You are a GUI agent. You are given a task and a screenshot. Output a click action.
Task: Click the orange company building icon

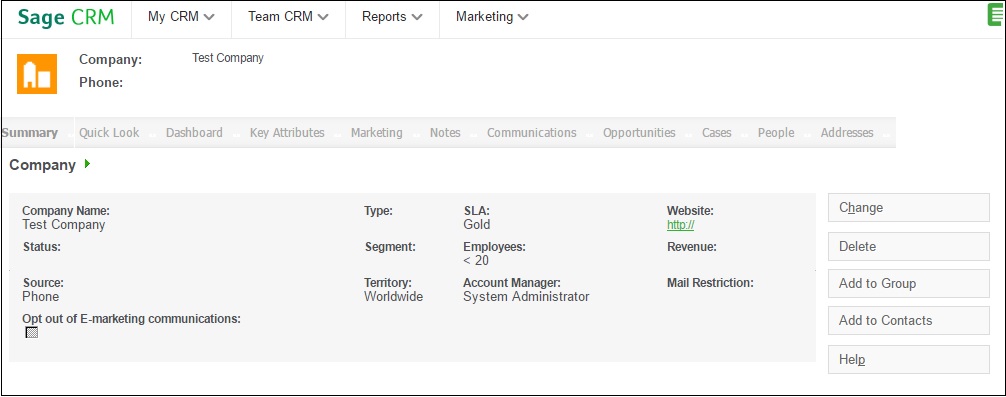coord(37,74)
